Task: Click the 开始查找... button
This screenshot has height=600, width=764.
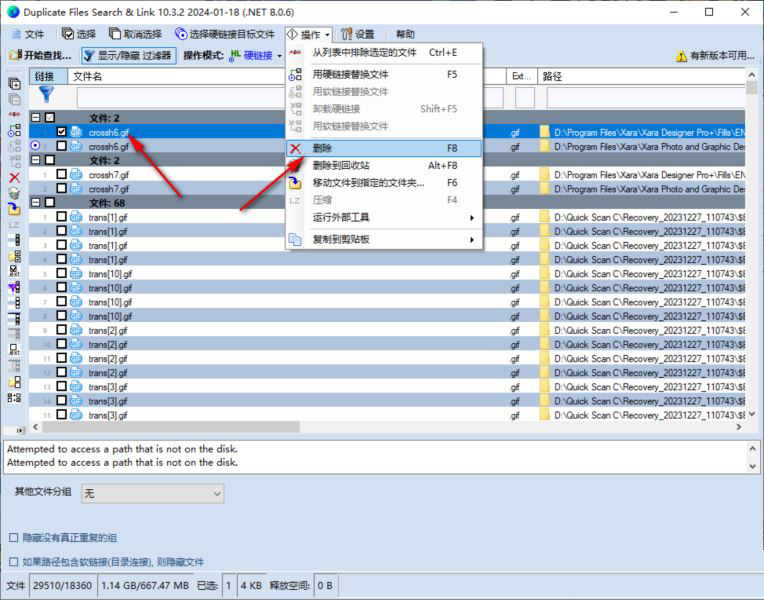Action: click(40, 56)
